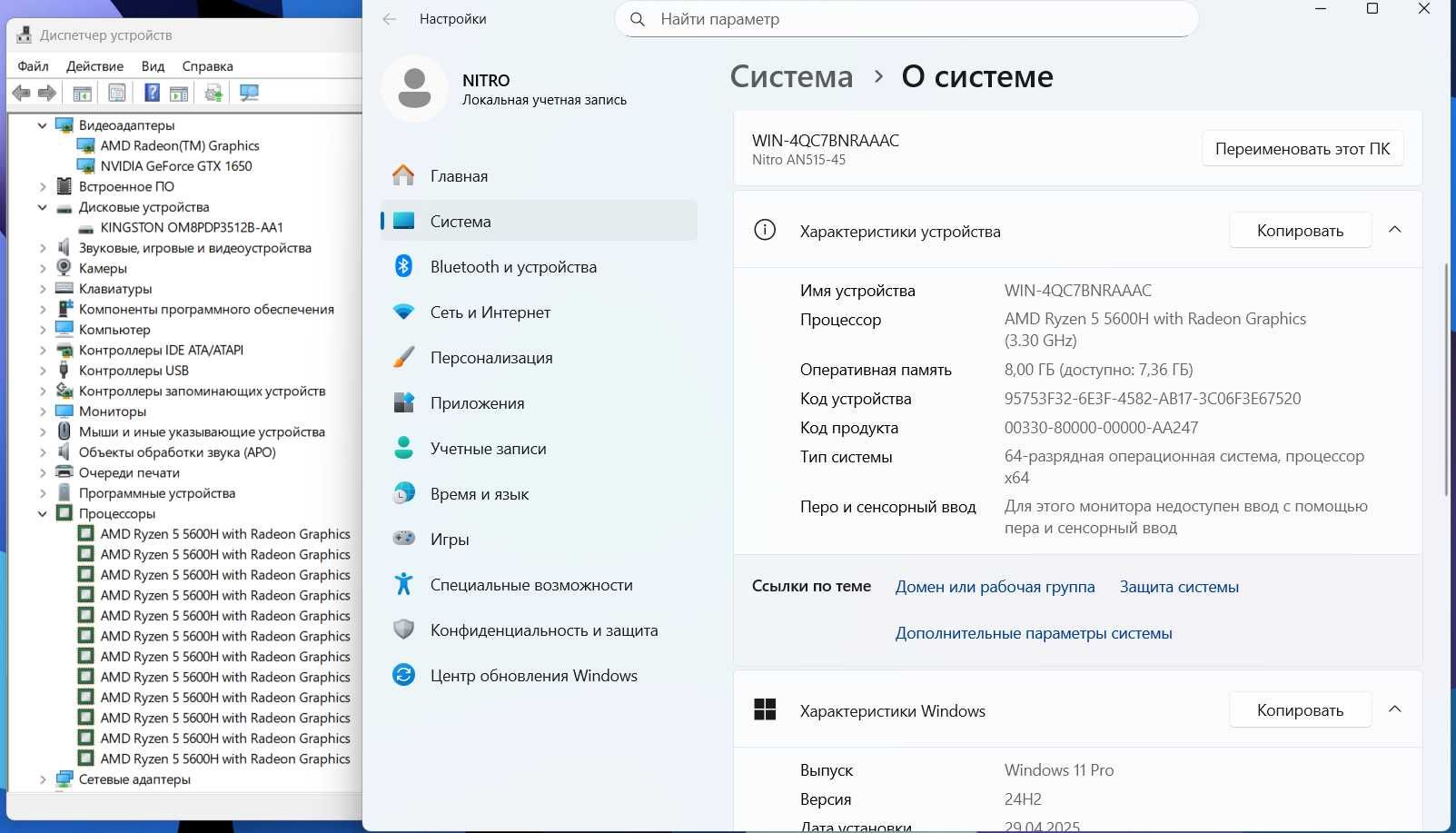Select Очереди печати tree item
The height and width of the screenshot is (833, 1456).
click(129, 472)
